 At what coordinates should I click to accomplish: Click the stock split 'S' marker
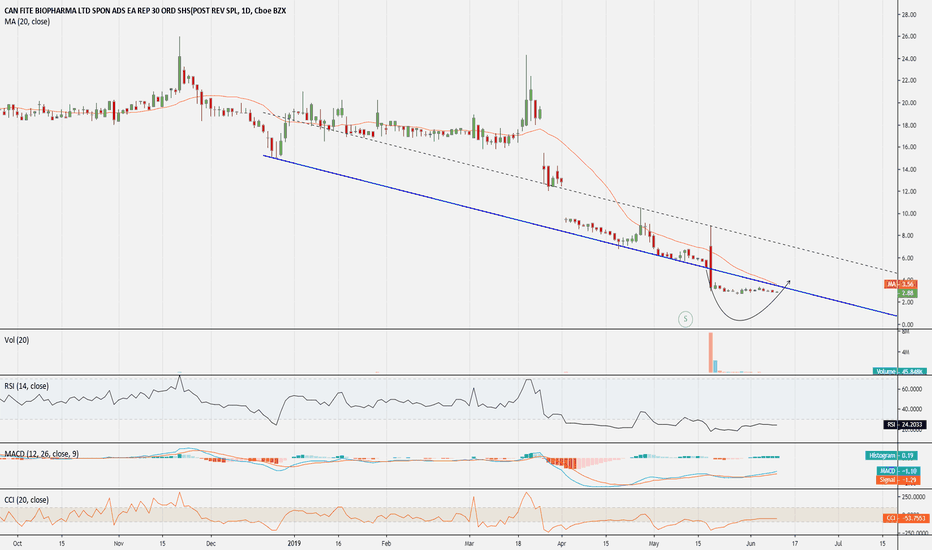click(685, 319)
